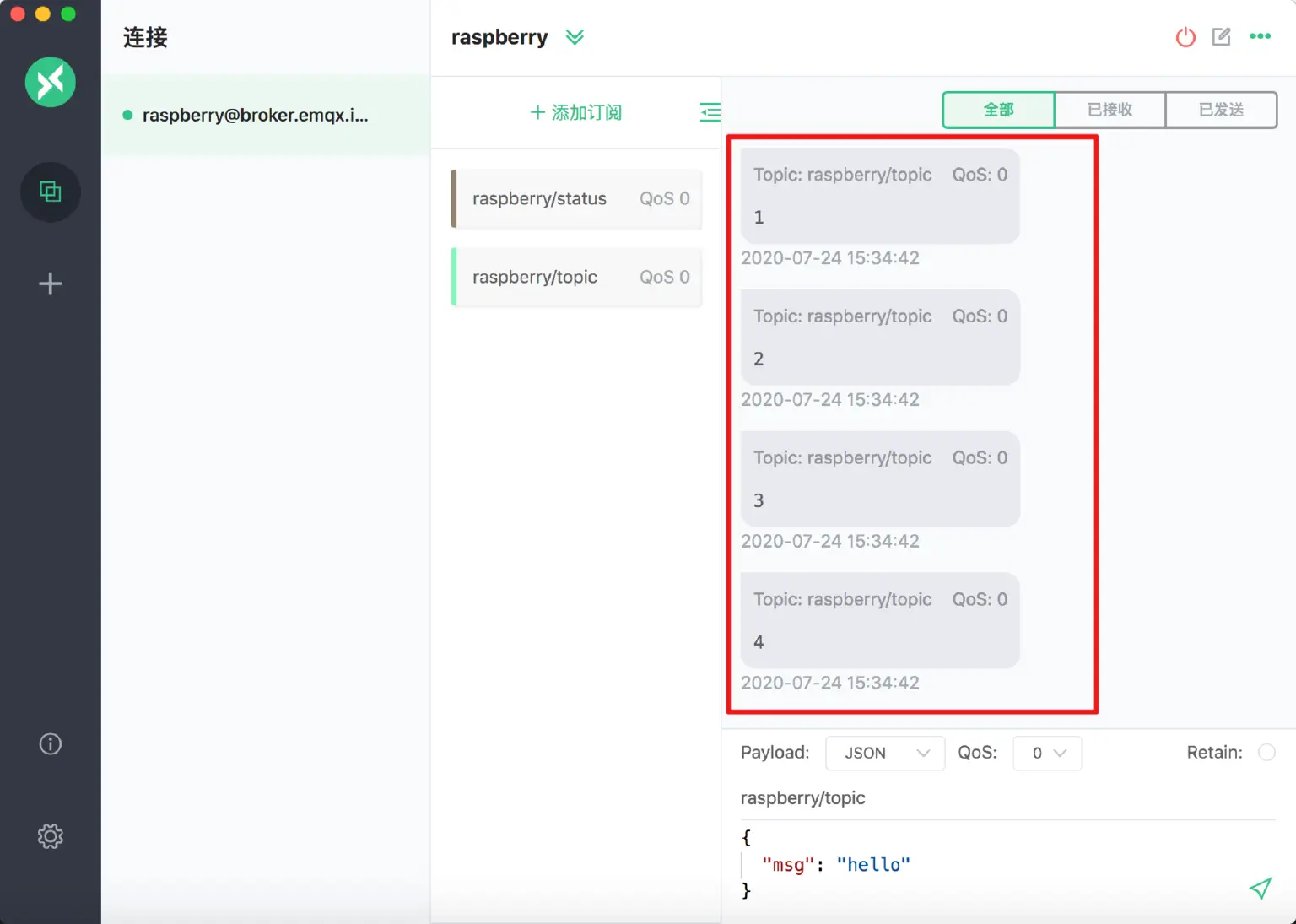Expand the raspberry connection details chevron
The width and height of the screenshot is (1296, 924).
coord(575,37)
